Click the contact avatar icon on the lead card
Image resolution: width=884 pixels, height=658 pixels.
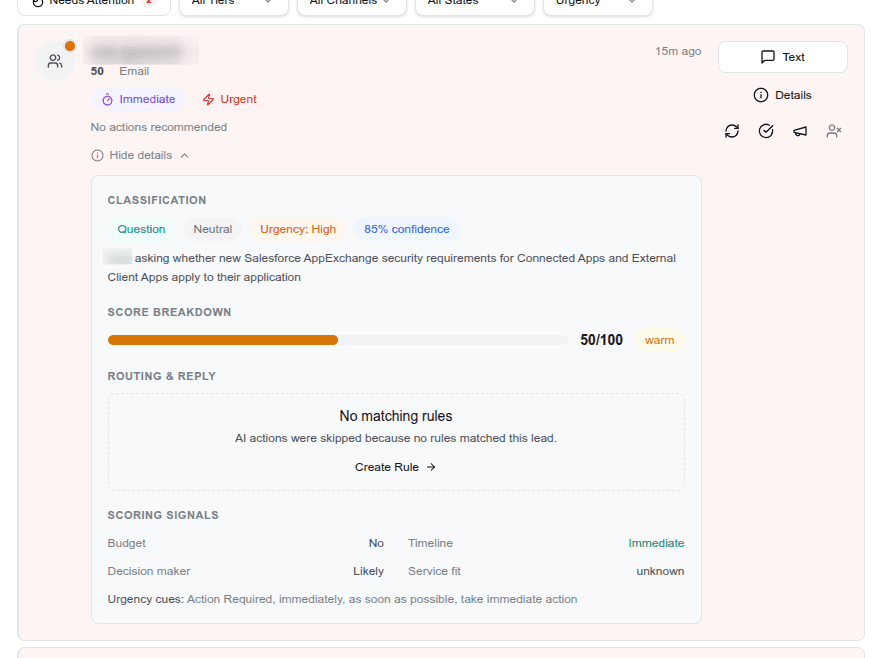pos(55,60)
